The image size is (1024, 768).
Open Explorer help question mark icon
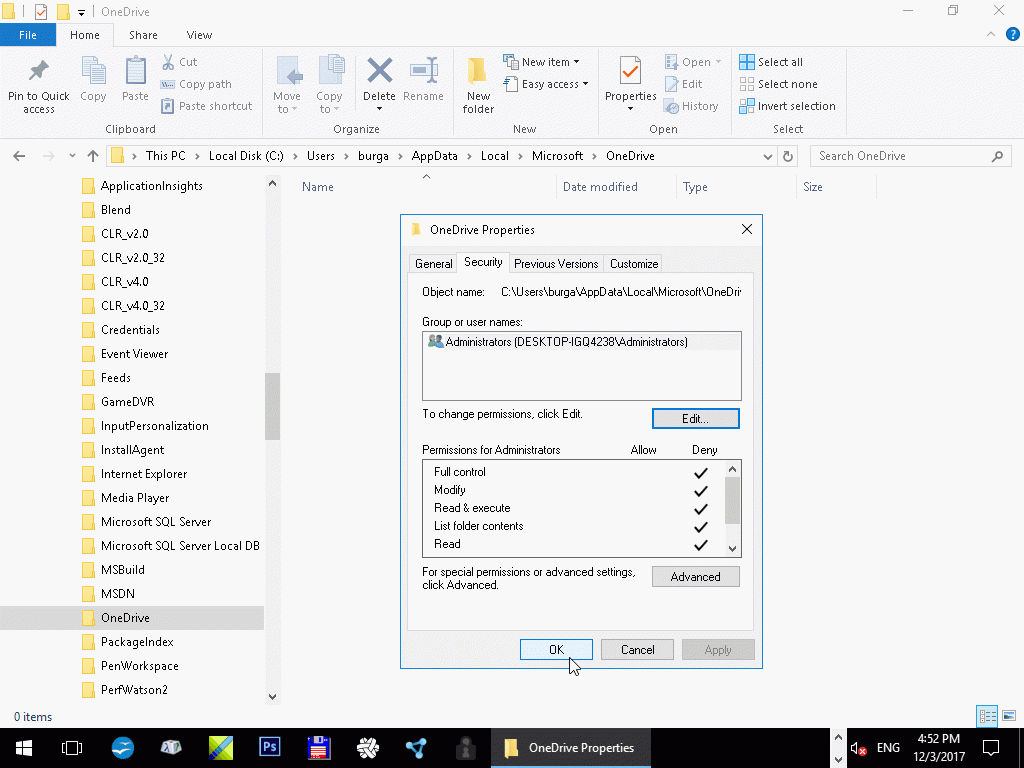click(x=1012, y=35)
